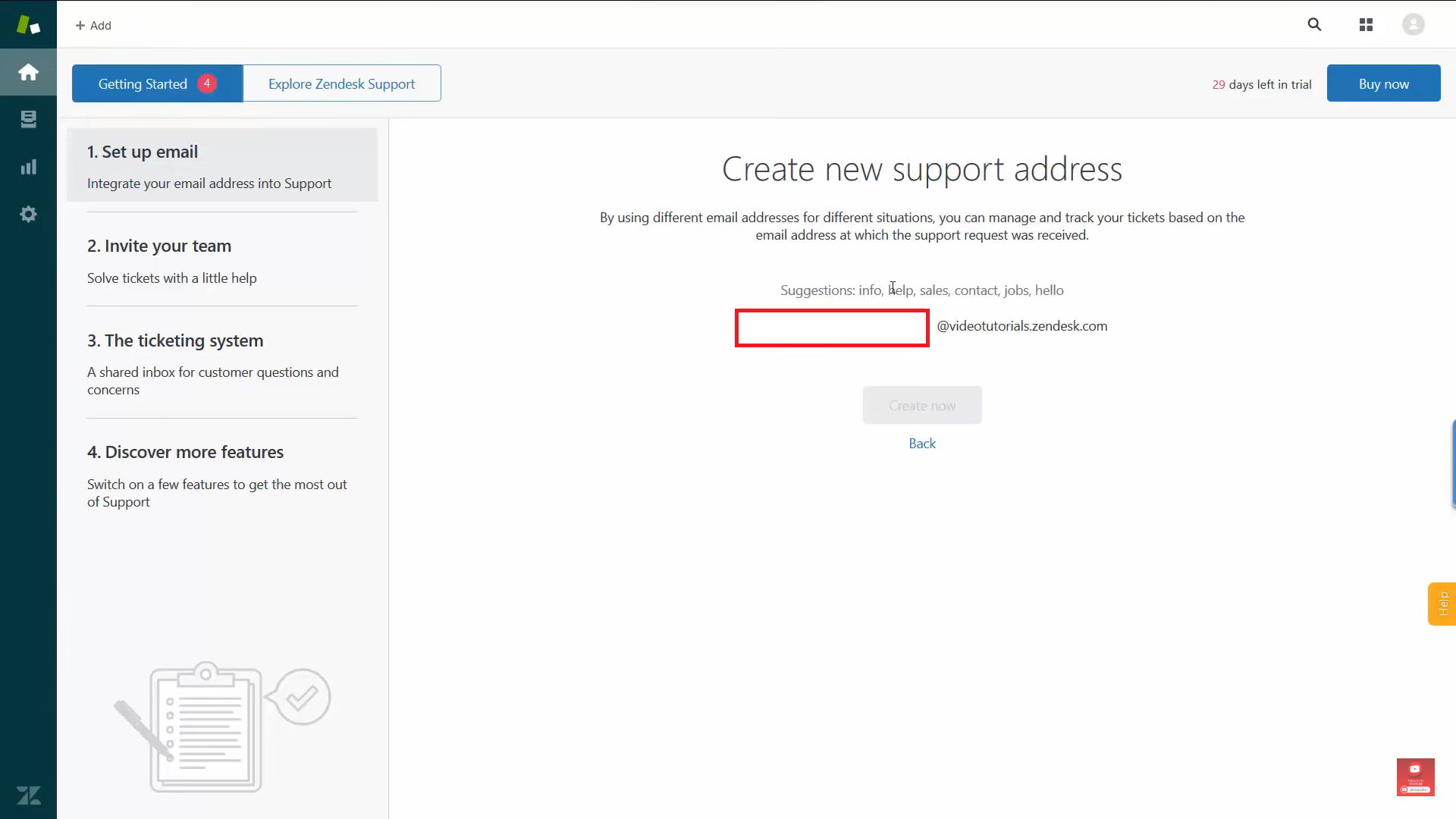Click the Create now button

922,405
